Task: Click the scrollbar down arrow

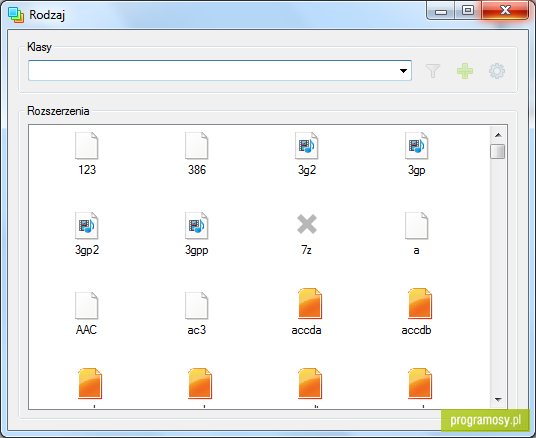Action: click(x=498, y=399)
